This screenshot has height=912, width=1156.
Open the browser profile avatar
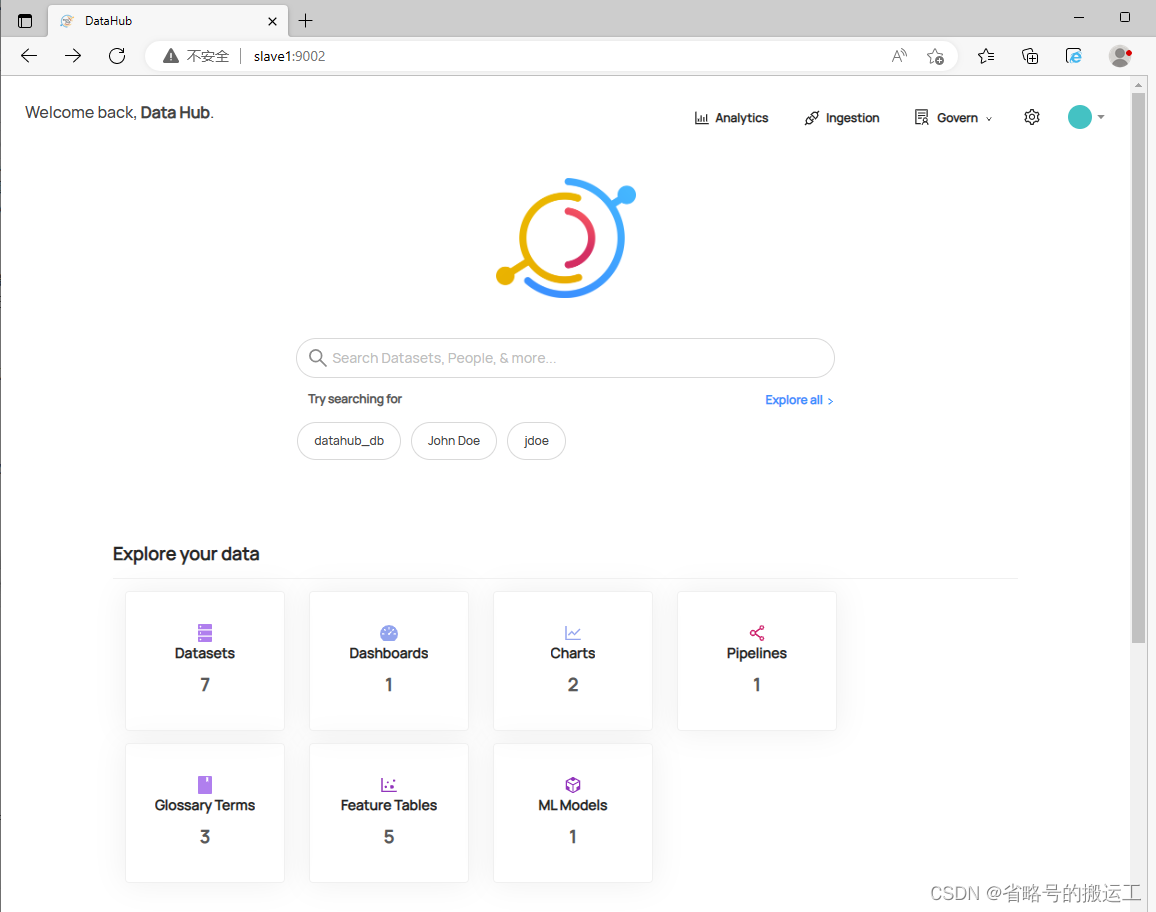point(1120,56)
